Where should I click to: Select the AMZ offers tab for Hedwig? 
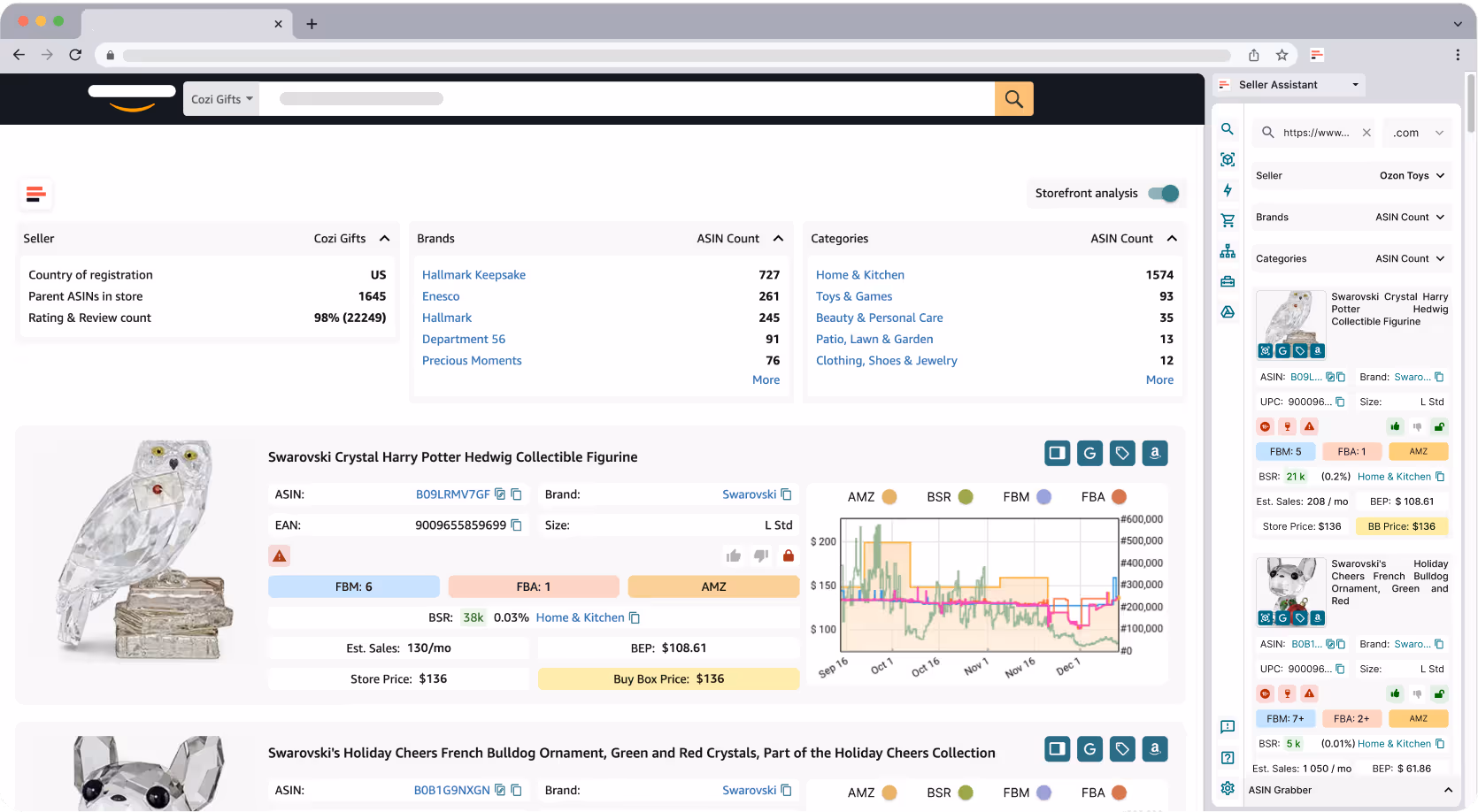pyautogui.click(x=713, y=586)
